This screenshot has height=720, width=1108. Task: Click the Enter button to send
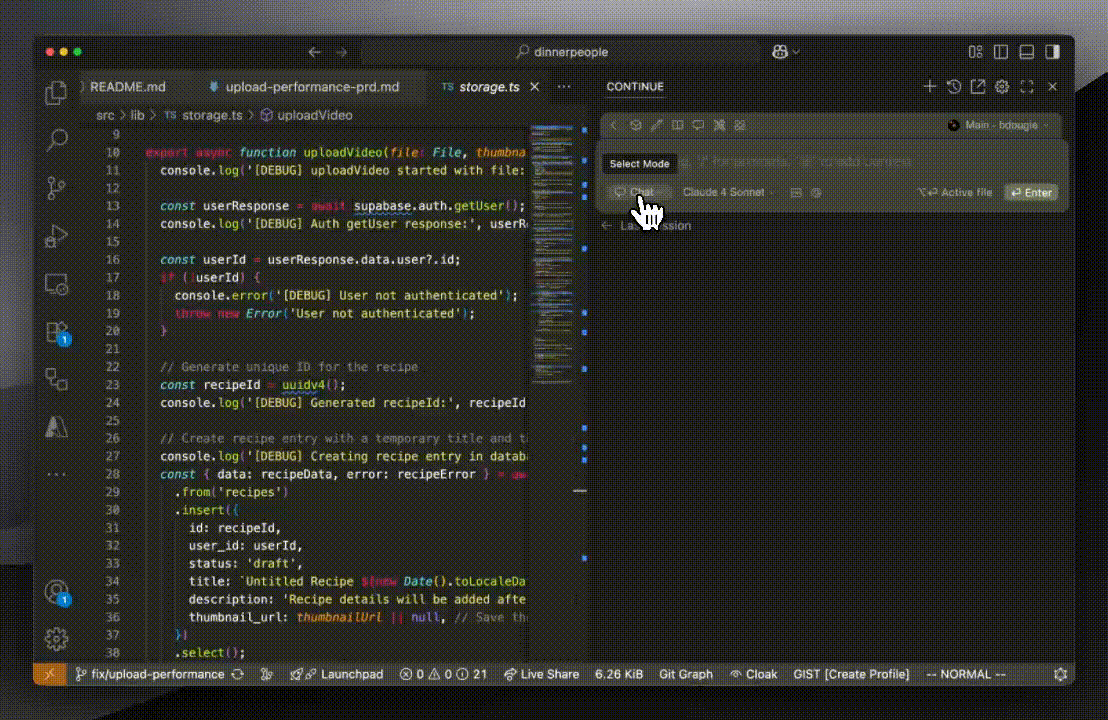coord(1030,192)
